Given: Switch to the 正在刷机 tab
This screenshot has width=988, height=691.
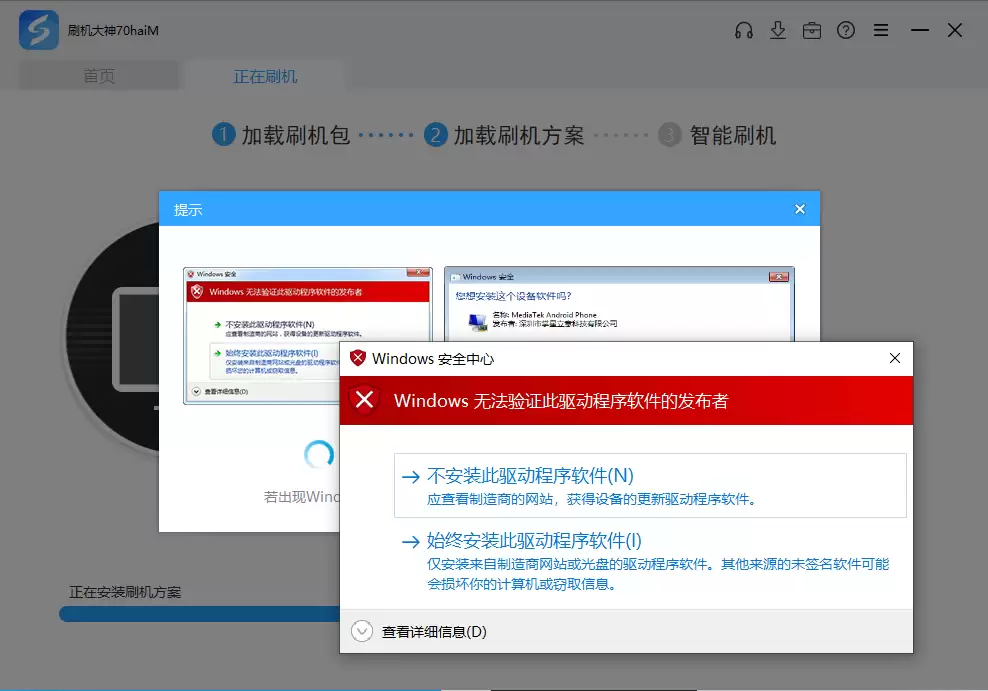Looking at the screenshot, I should pyautogui.click(x=264, y=74).
